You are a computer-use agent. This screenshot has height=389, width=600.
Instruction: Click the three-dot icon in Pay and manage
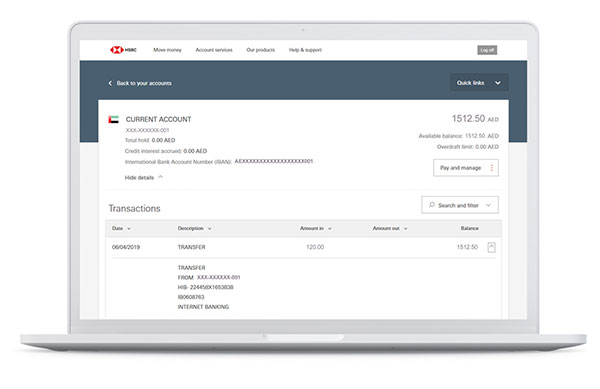[492, 168]
